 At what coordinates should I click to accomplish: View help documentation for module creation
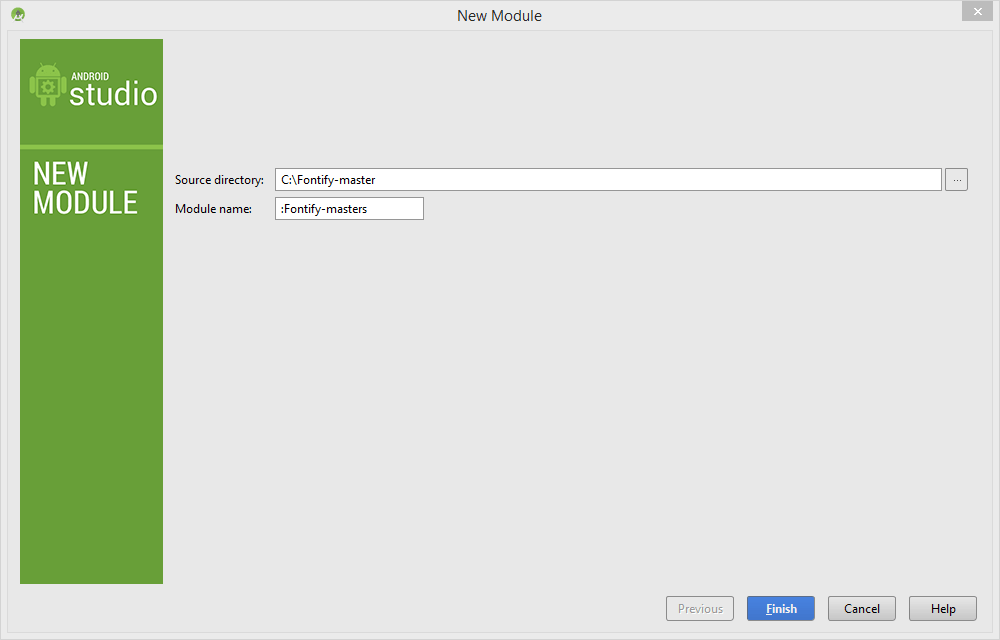pos(942,608)
